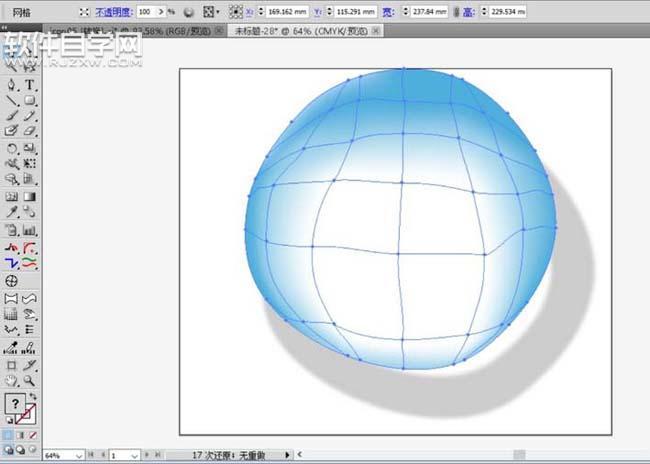This screenshot has width=650, height=464.
Task: Select the Rotate tool
Action: tap(12, 147)
